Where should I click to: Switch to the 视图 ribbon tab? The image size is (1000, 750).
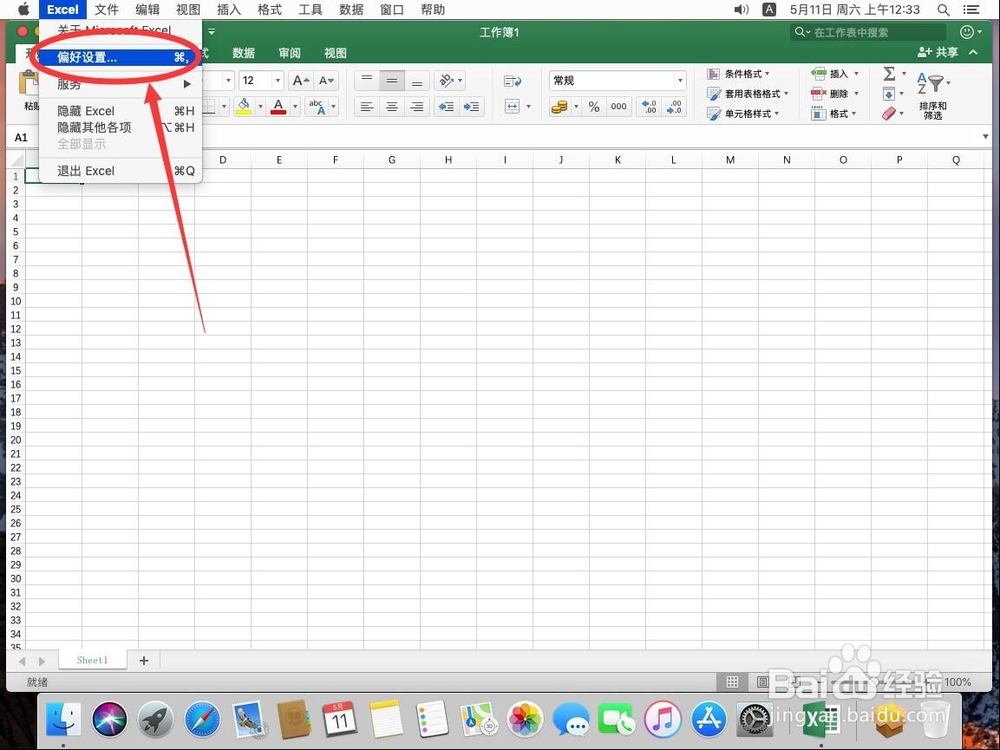pos(335,53)
